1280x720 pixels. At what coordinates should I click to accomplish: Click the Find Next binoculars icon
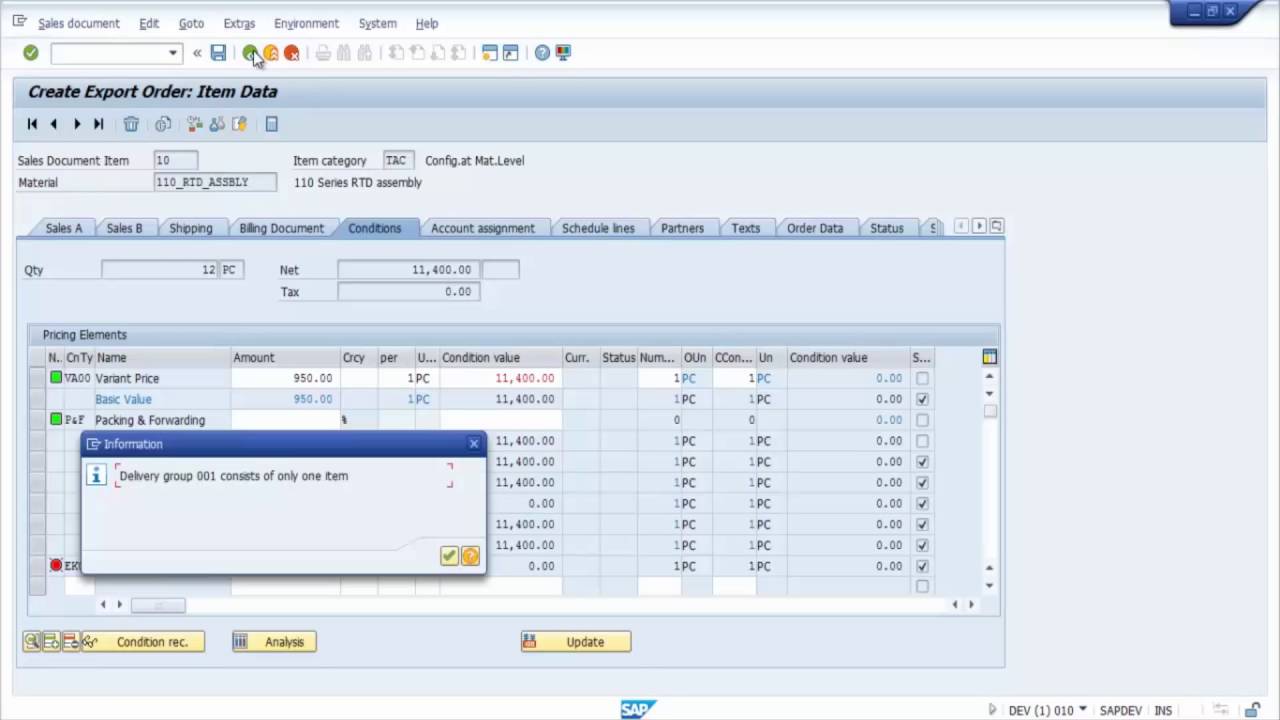[x=365, y=53]
